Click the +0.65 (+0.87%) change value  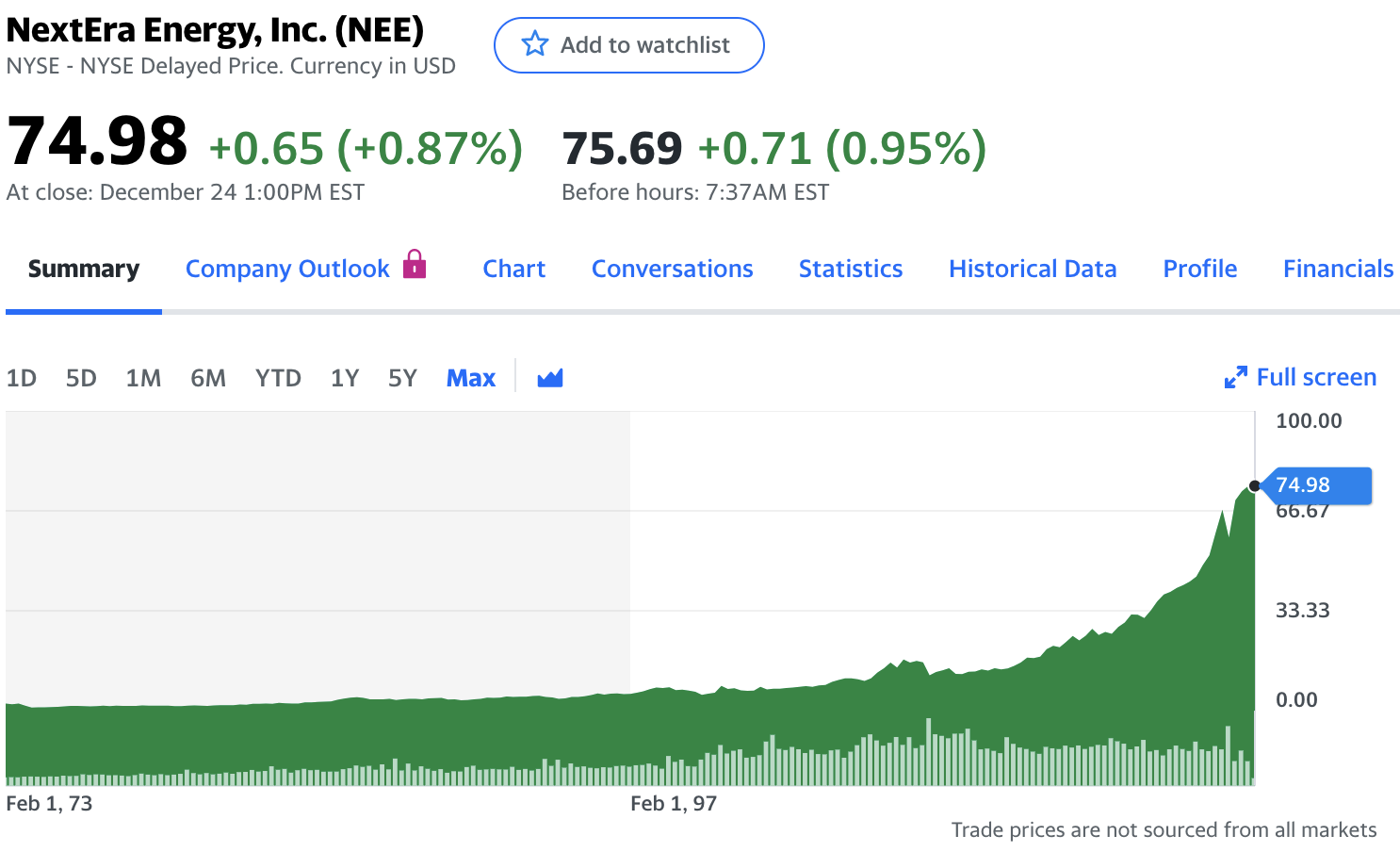pyautogui.click(x=366, y=149)
